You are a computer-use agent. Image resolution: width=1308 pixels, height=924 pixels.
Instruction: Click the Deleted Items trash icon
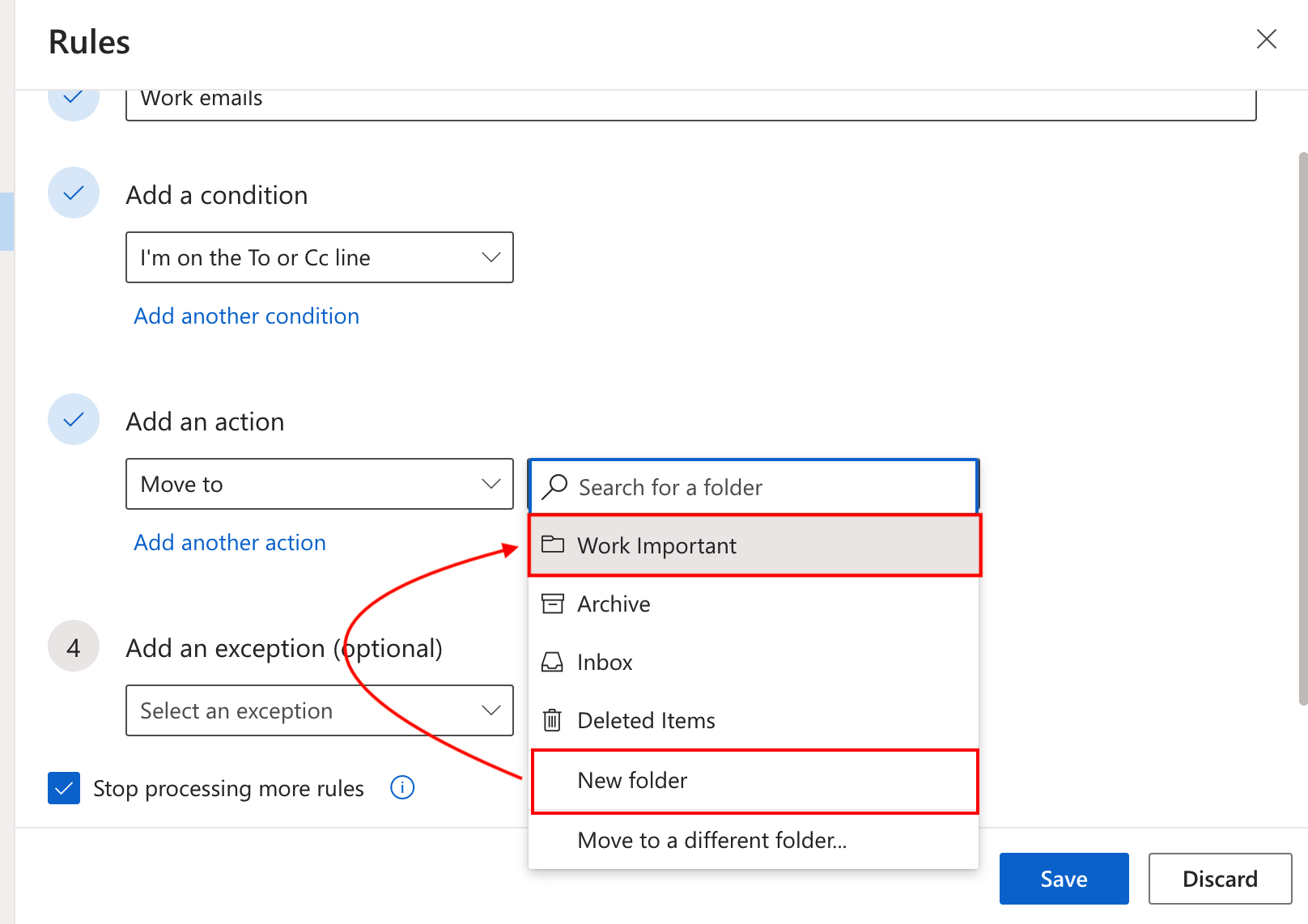tap(552, 720)
